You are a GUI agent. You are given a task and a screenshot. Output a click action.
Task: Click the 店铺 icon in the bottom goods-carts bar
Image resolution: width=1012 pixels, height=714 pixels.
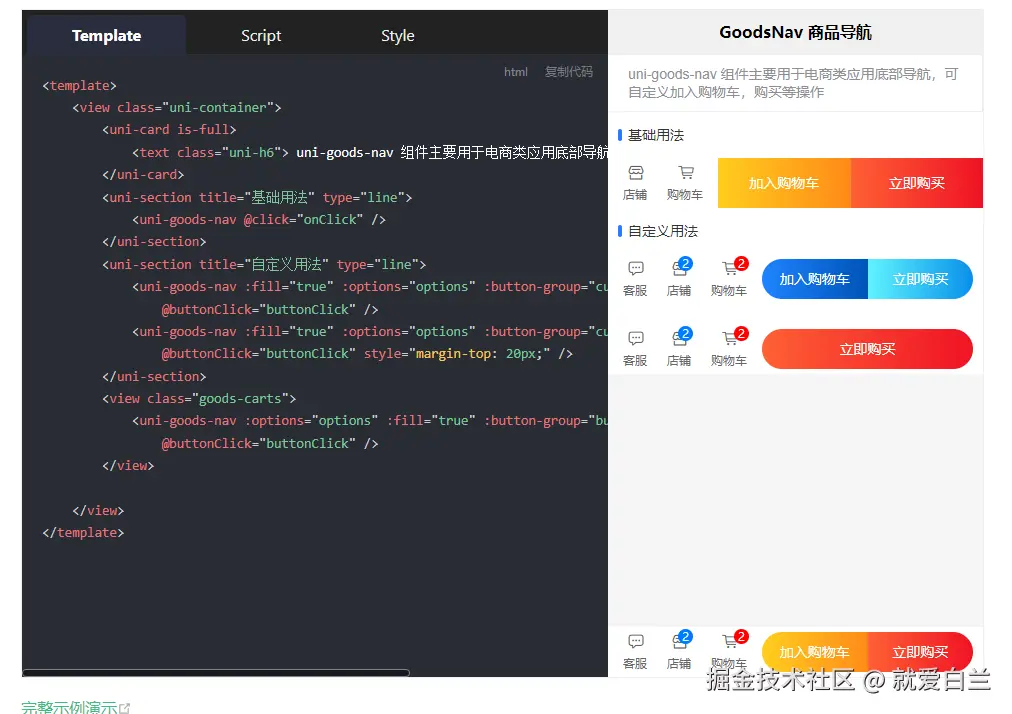(x=680, y=651)
